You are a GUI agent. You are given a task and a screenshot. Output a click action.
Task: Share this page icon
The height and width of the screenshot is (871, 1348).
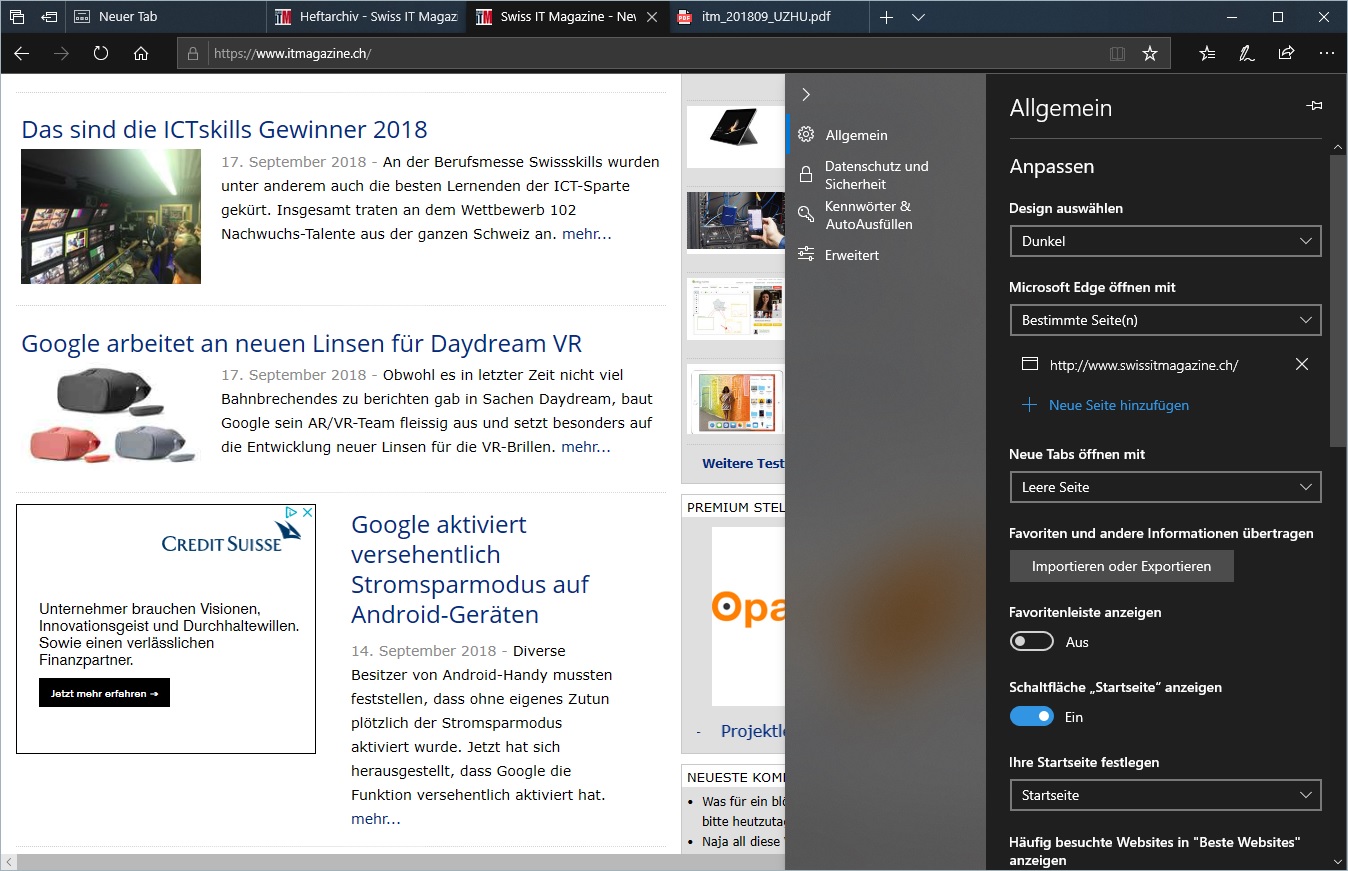[x=1287, y=54]
